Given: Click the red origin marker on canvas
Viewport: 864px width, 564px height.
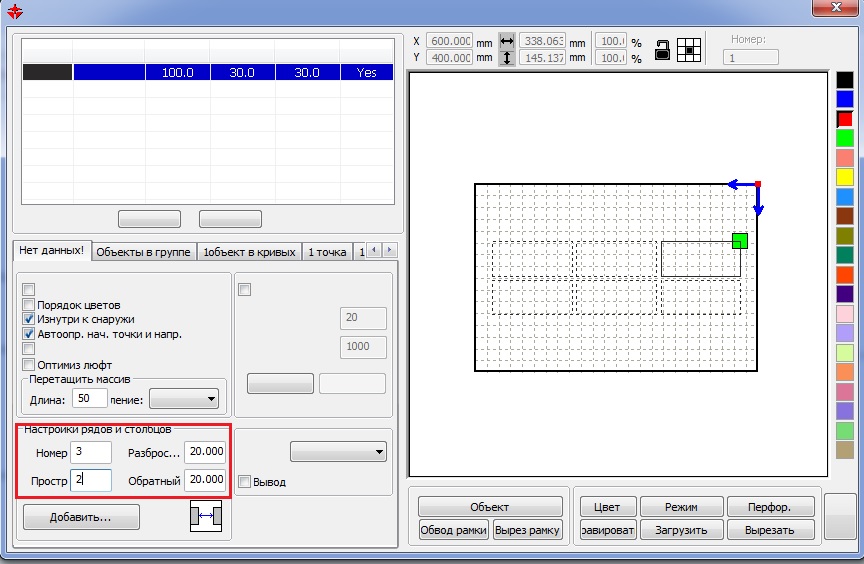Looking at the screenshot, I should [758, 184].
